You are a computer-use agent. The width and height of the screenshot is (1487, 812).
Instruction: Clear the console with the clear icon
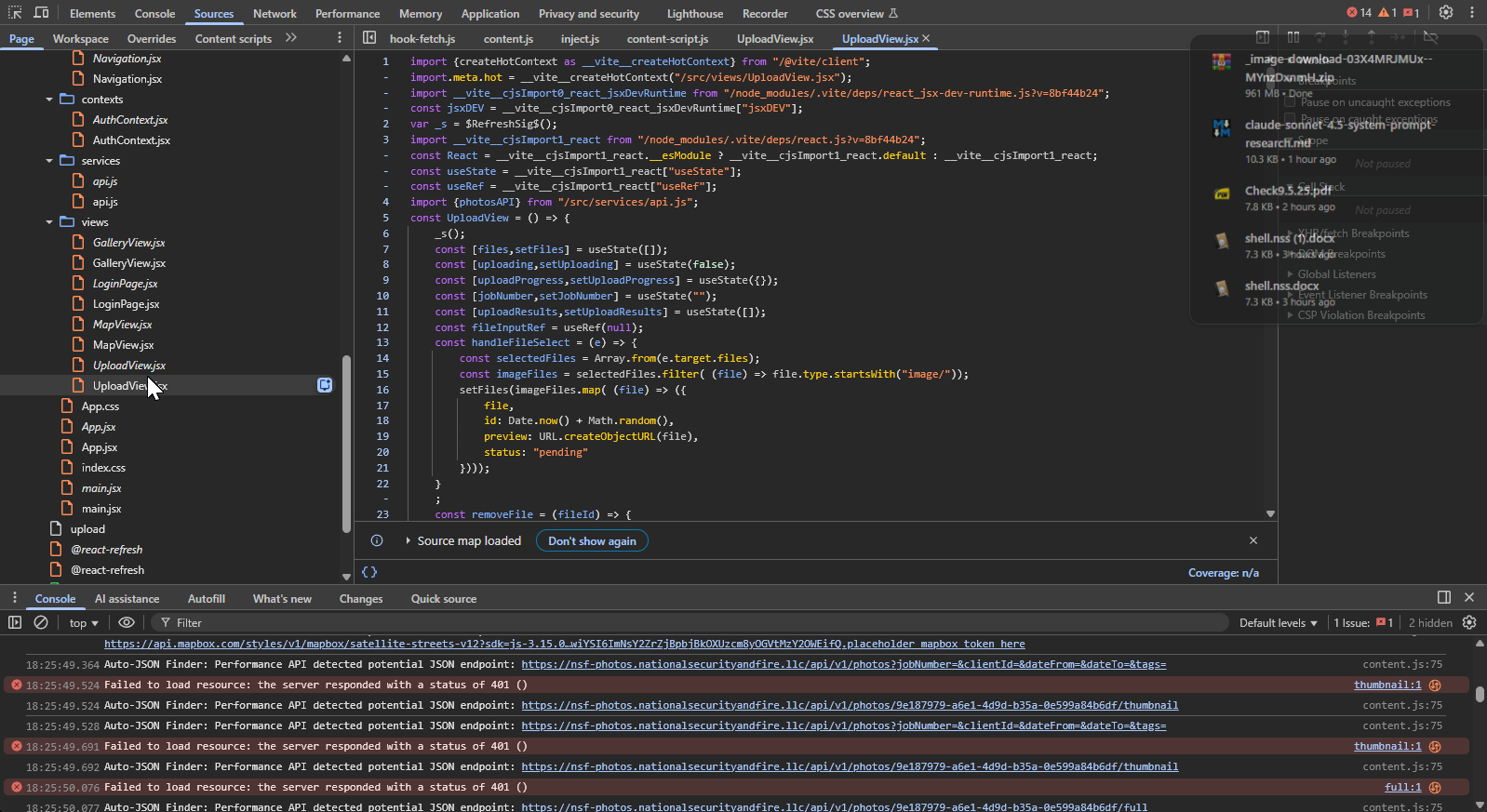pyautogui.click(x=41, y=622)
